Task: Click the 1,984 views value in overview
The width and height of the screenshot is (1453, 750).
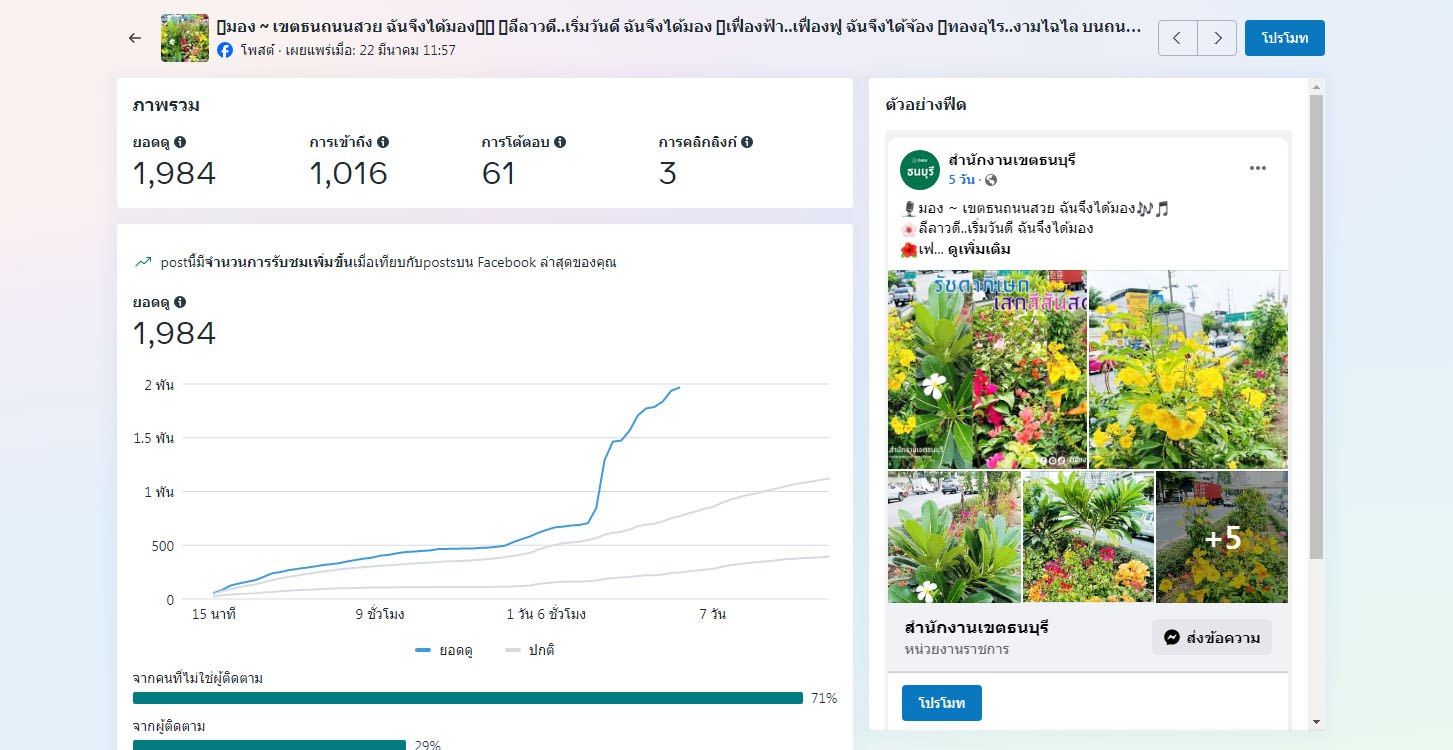Action: [x=174, y=174]
